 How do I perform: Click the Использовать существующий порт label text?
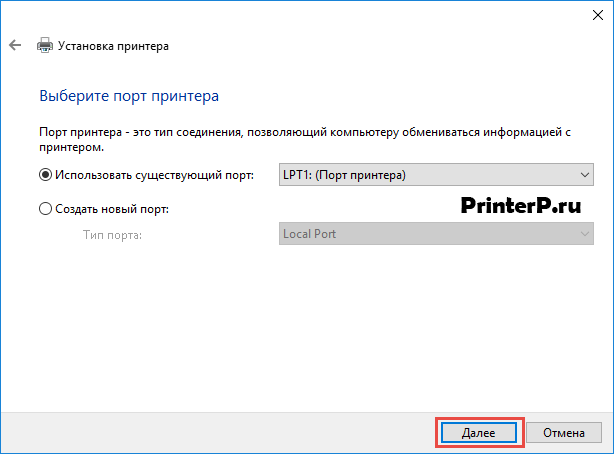[x=155, y=175]
